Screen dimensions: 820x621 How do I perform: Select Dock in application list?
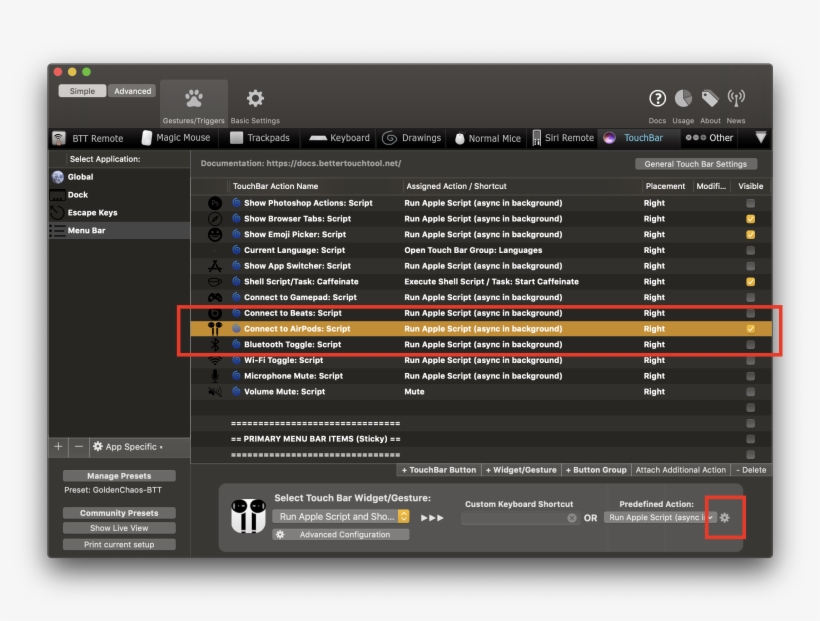pos(78,195)
